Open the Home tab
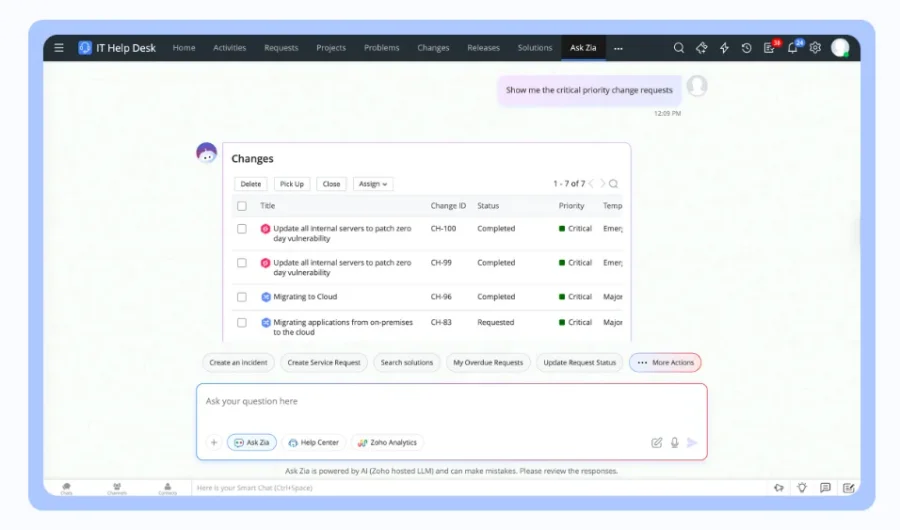This screenshot has width=900, height=530. point(184,48)
